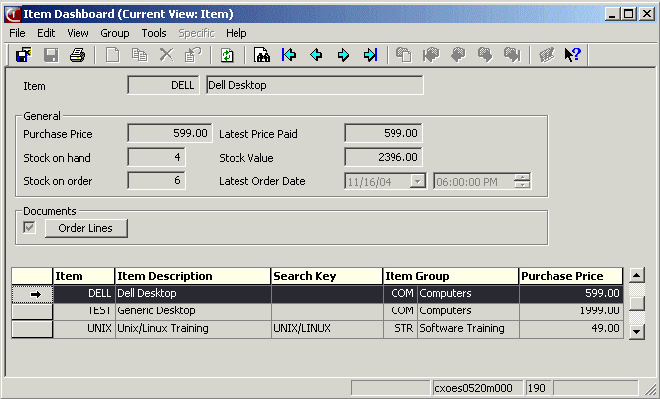This screenshot has height=399, width=660.
Task: Click the Software Training item group cell
Action: 468,329
